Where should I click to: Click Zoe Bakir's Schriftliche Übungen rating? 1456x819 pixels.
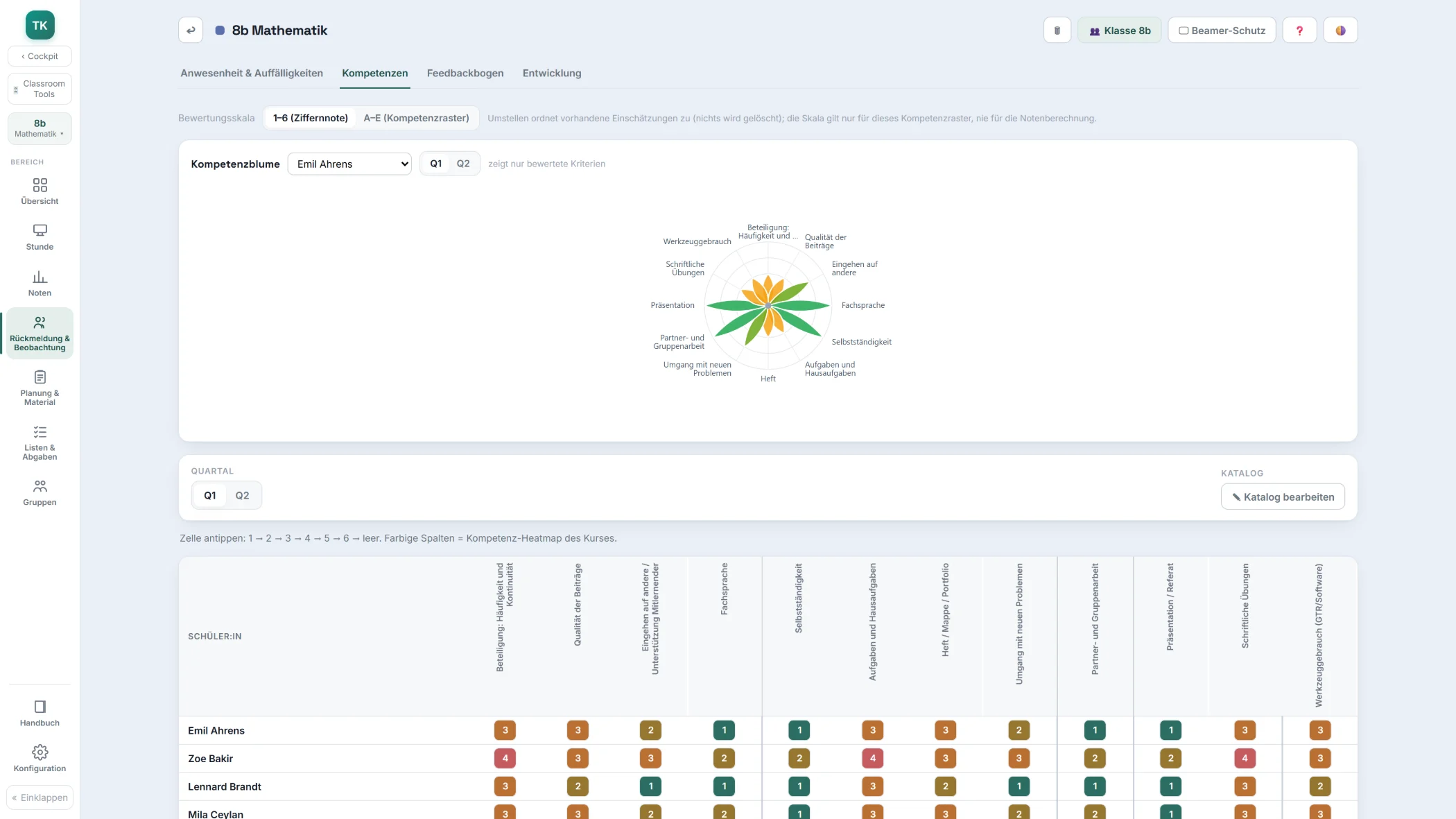pos(1245,758)
